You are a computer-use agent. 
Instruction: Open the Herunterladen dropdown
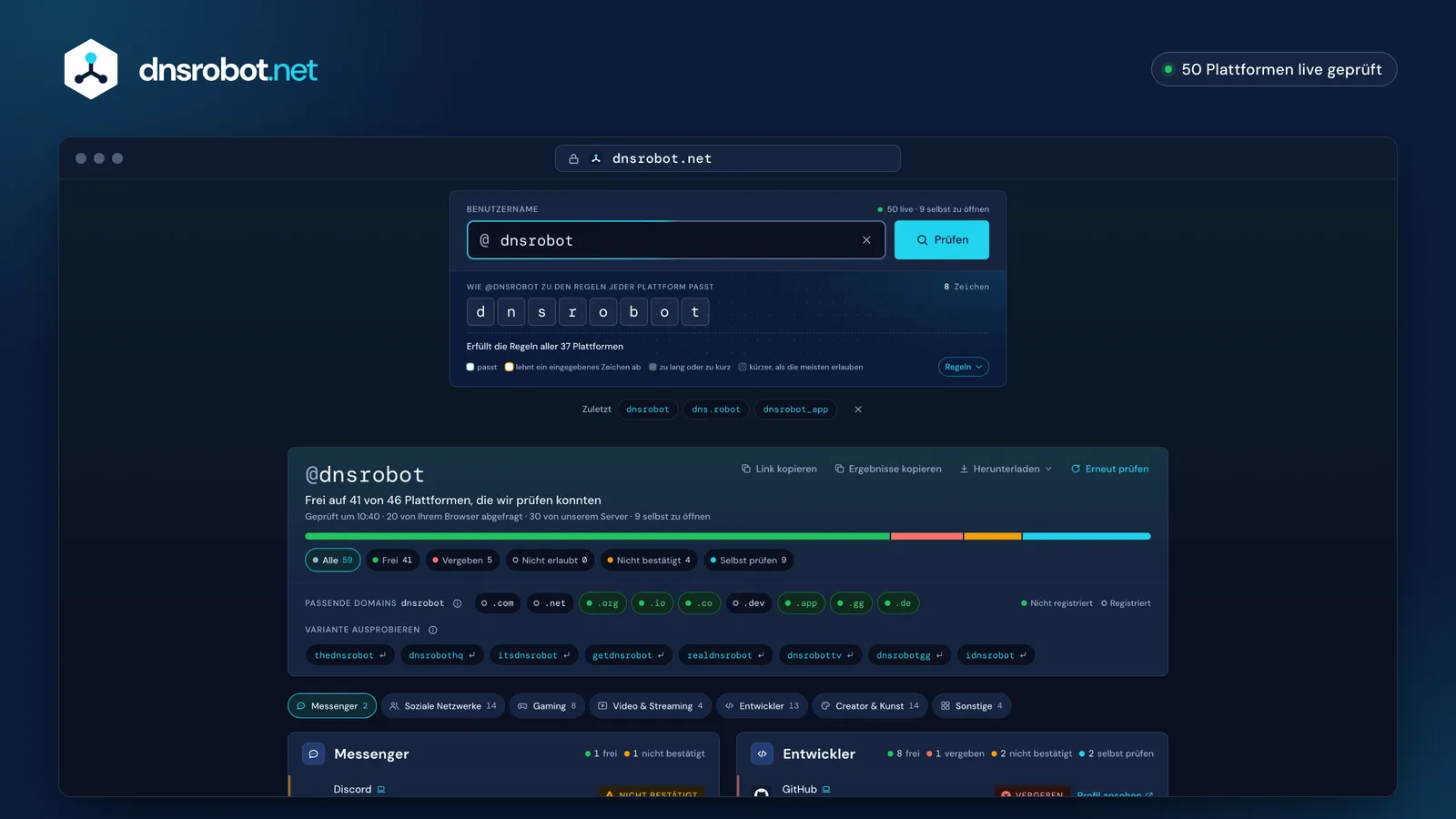coord(1006,469)
